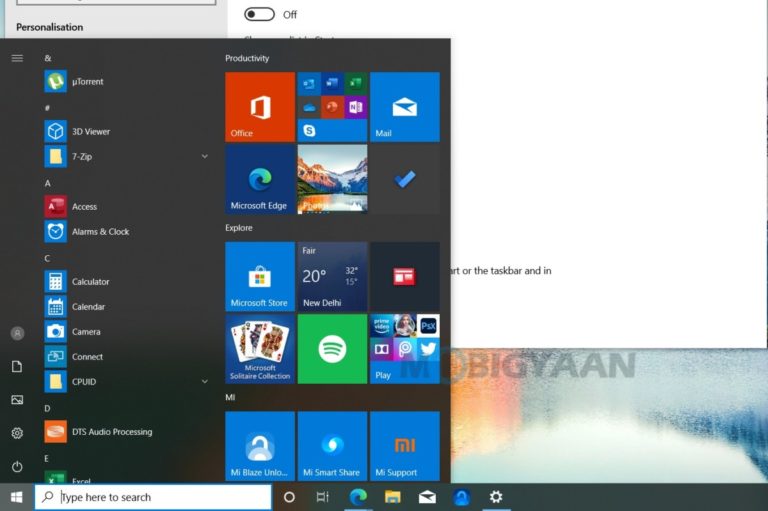768x511 pixels.
Task: Click letter C header in app list
Action: [x=47, y=258]
